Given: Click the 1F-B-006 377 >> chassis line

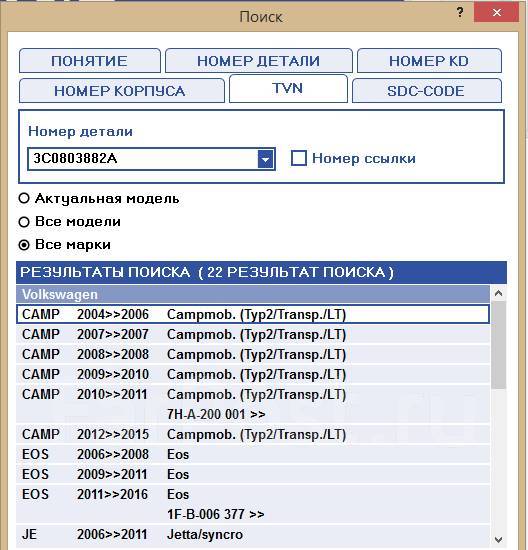Looking at the screenshot, I should [216, 514].
